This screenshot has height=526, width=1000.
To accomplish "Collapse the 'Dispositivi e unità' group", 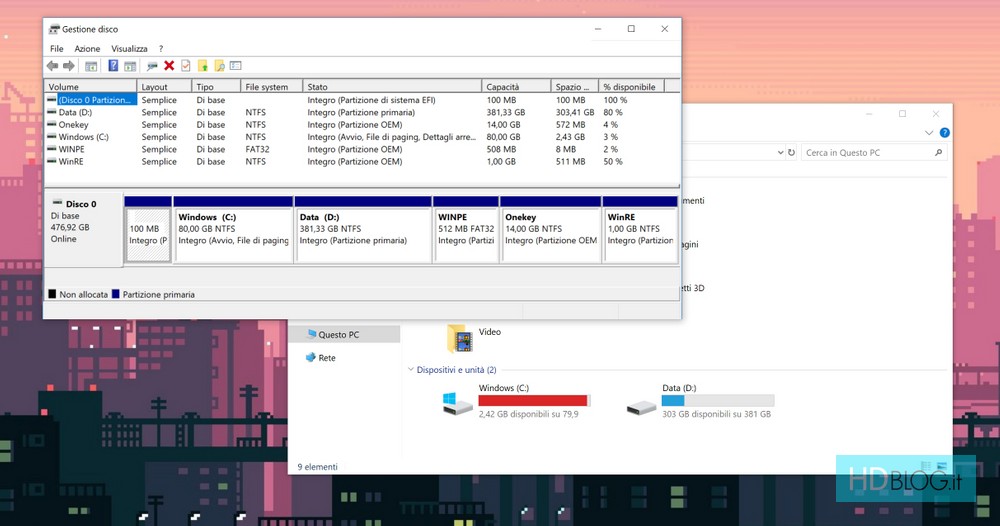I will click(411, 370).
